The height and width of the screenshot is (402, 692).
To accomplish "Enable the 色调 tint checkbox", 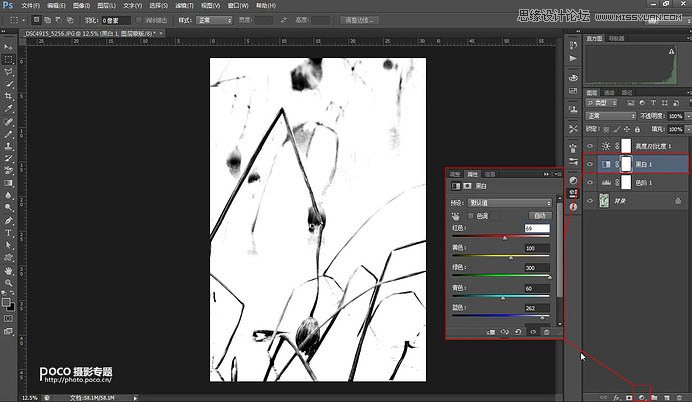I will click(470, 215).
